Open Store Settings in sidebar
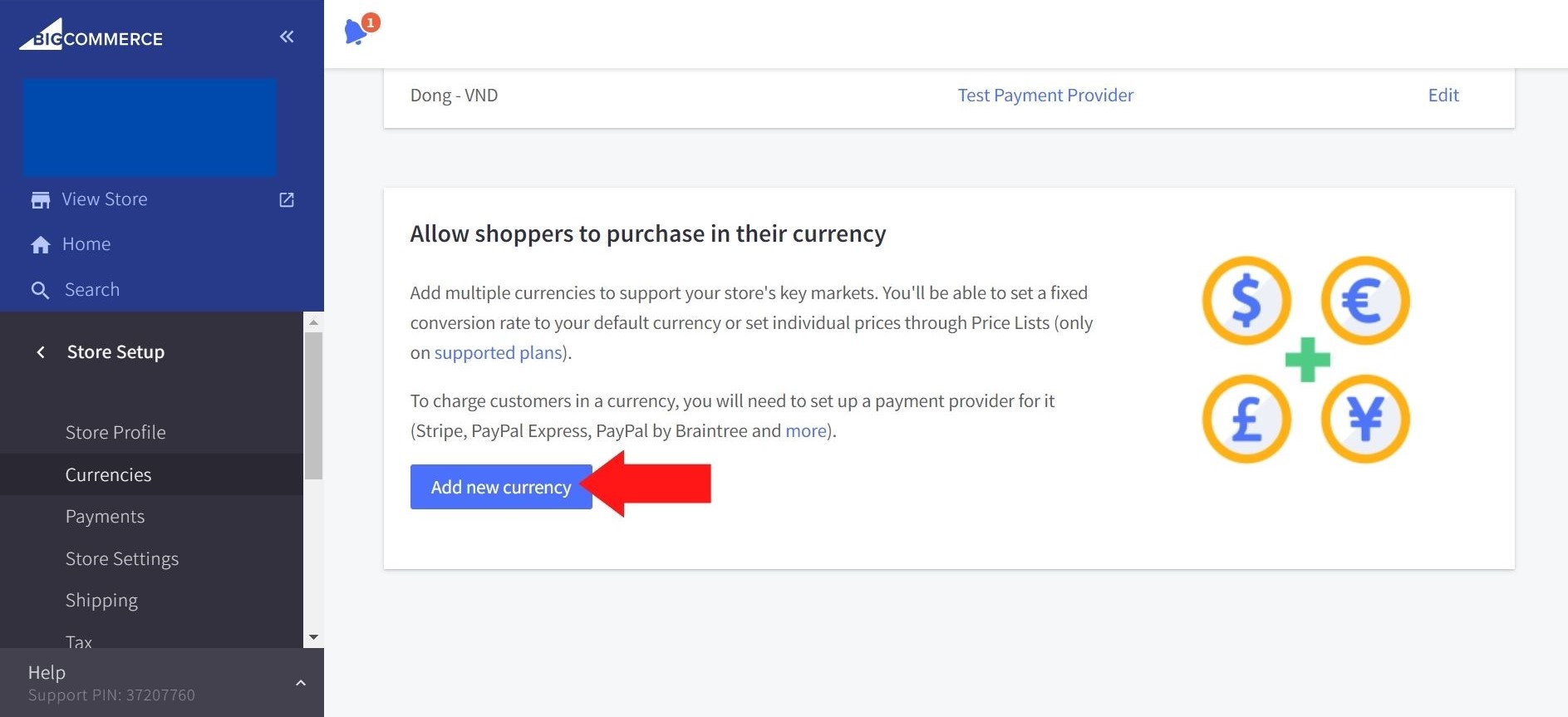 coord(122,559)
